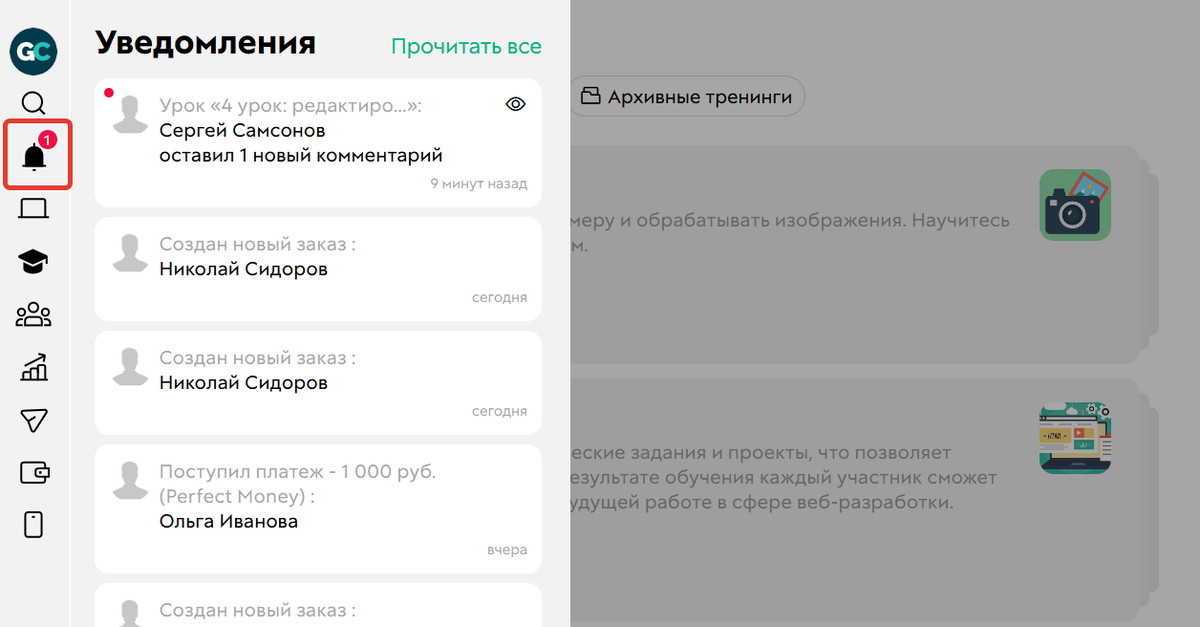This screenshot has height=627, width=1200.
Task: Open mailings via the paper plane icon
Action: coord(33,420)
